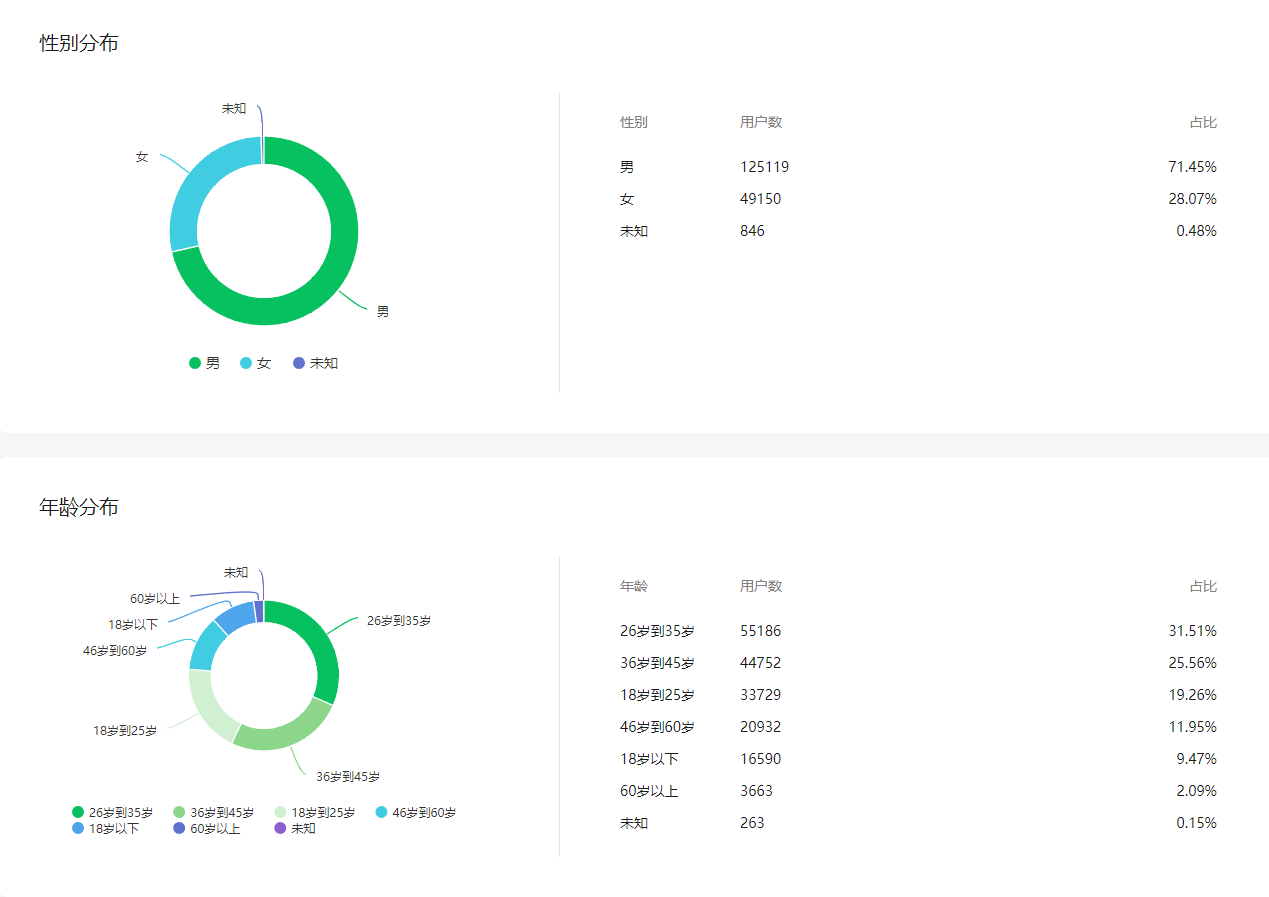Click the pale green 18岁到25岁 donut segment

coord(206,708)
